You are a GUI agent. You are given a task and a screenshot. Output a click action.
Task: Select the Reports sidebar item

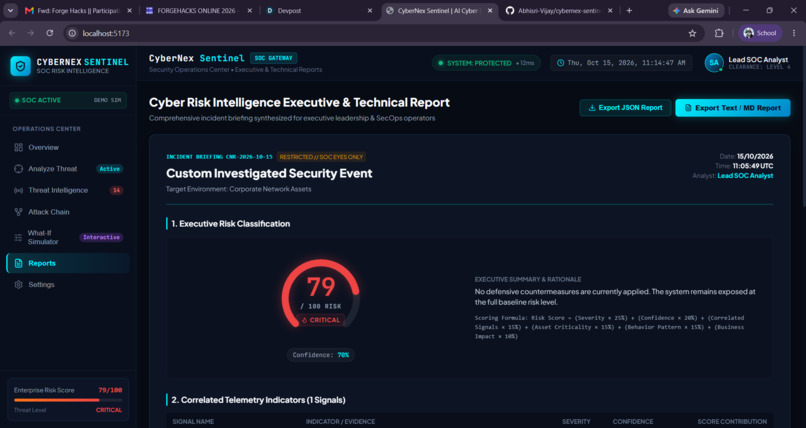pyautogui.click(x=68, y=263)
